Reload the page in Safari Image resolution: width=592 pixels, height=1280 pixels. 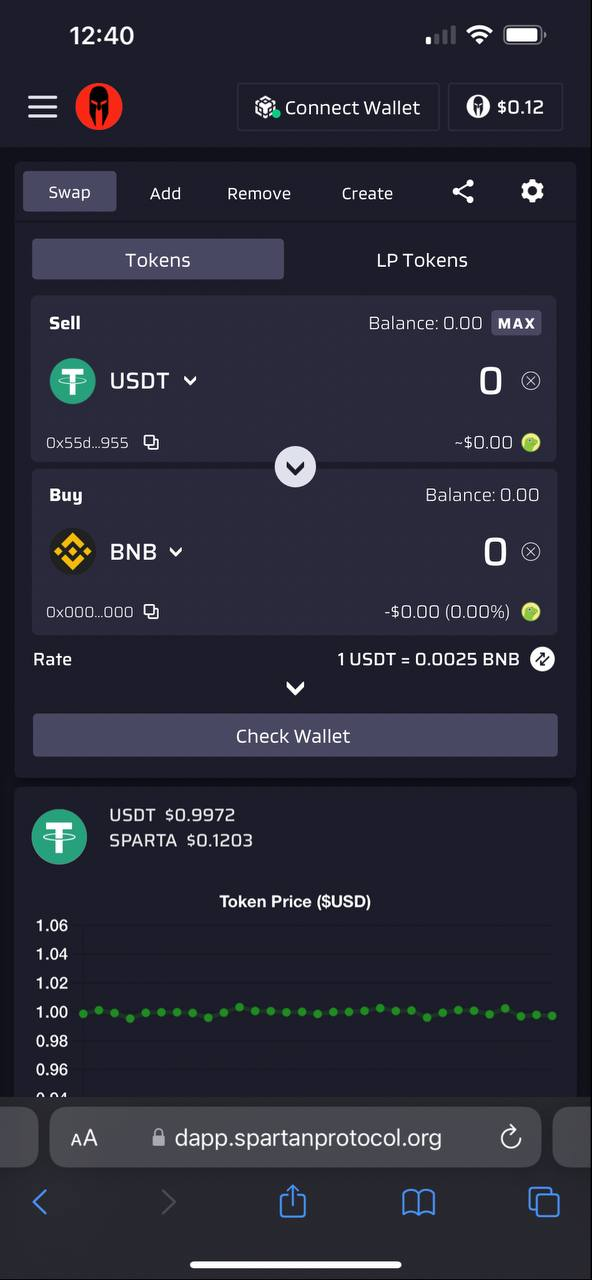[x=510, y=1137]
